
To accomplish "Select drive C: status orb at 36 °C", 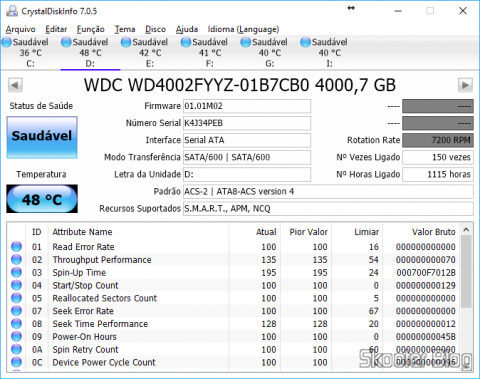I will [7, 42].
